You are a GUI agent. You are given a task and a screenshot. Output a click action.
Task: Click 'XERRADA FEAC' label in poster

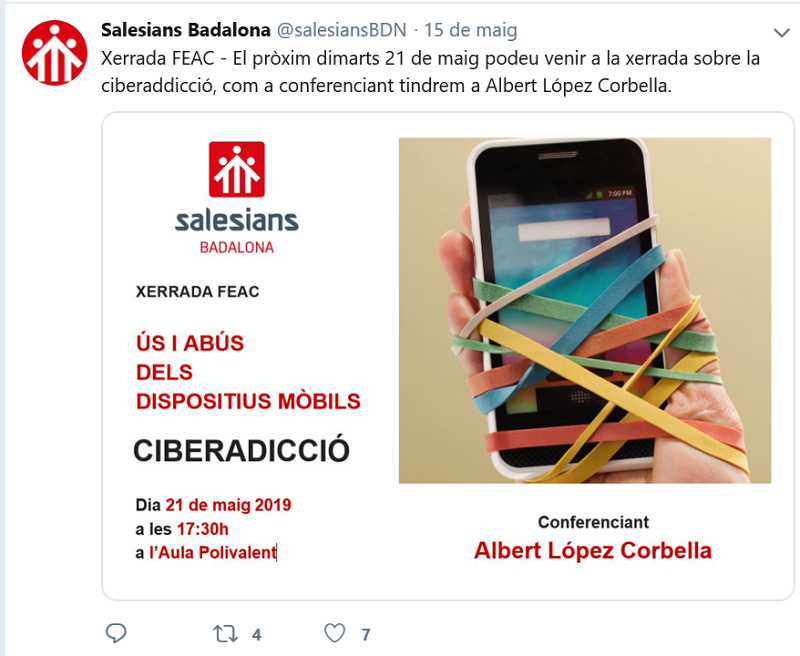[197, 292]
